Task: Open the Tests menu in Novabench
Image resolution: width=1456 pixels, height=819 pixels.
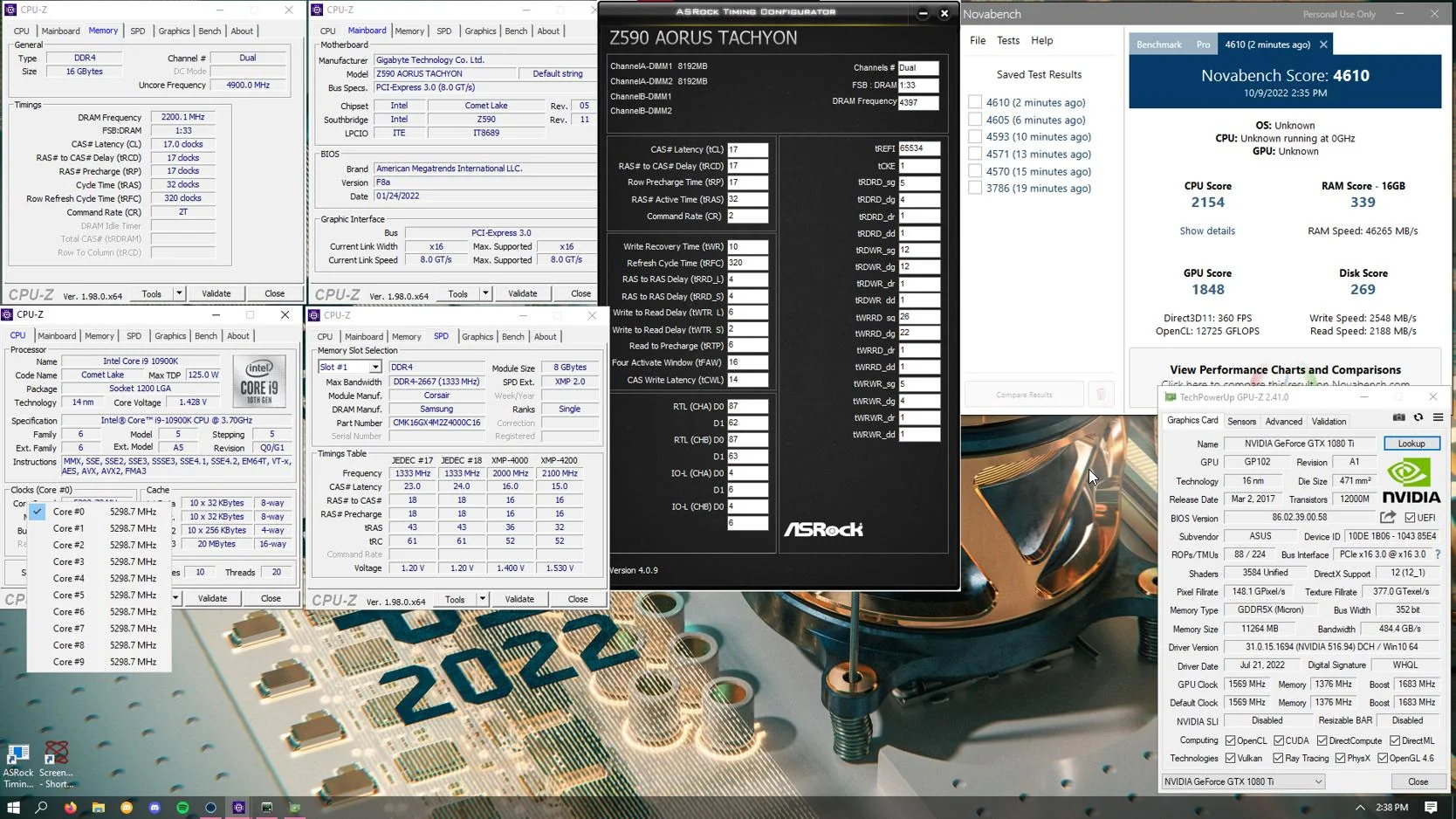Action: coord(1007,40)
